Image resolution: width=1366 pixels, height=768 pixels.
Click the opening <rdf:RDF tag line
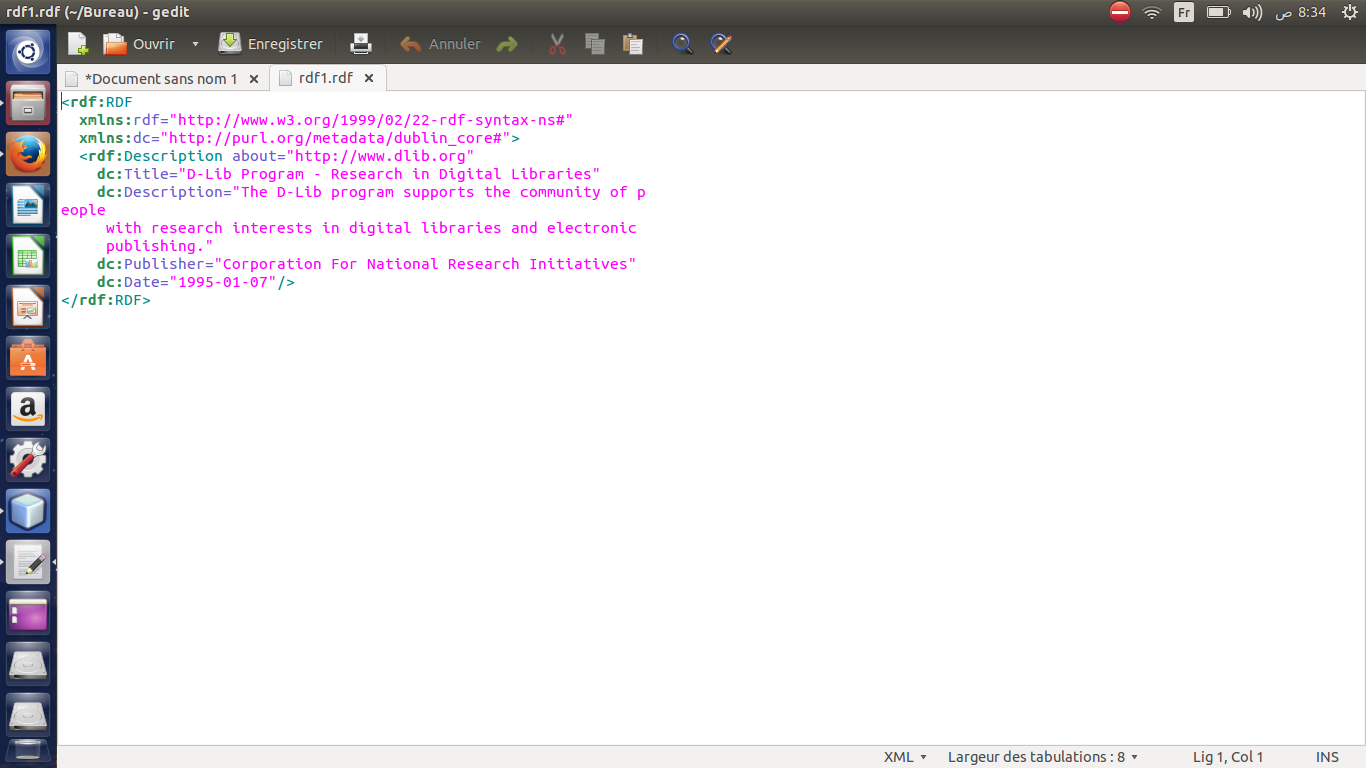click(97, 102)
